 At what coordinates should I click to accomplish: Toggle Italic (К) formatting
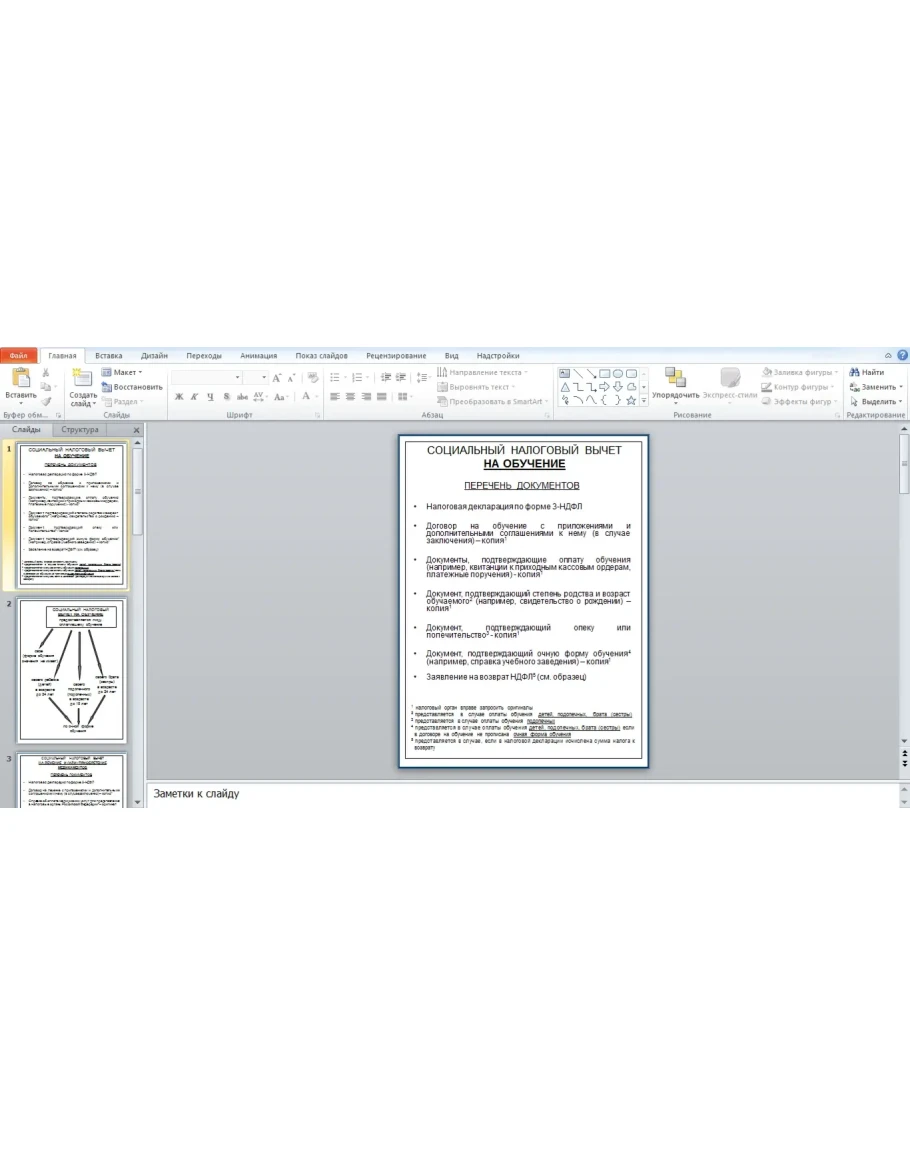pyautogui.click(x=194, y=397)
